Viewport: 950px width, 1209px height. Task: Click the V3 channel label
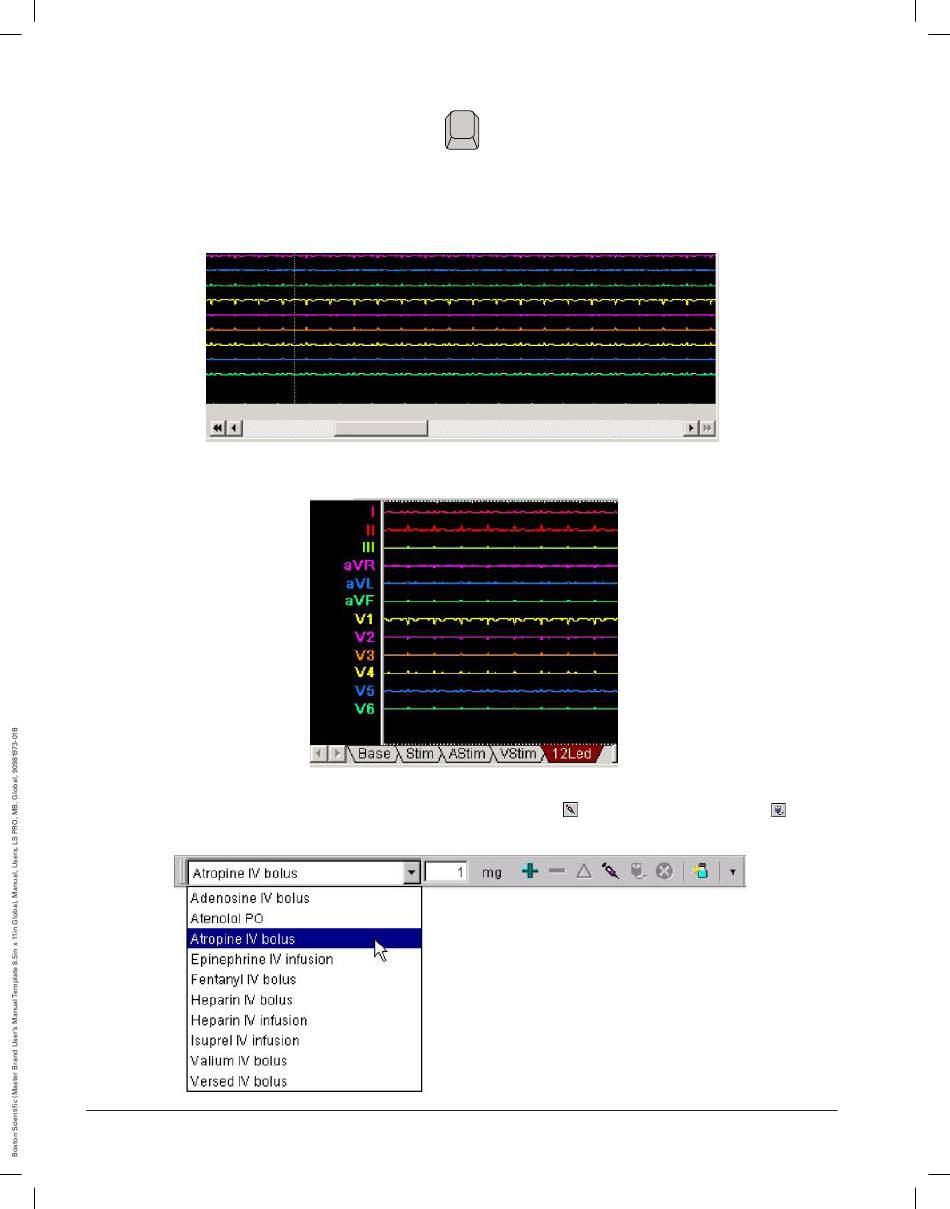pos(365,655)
